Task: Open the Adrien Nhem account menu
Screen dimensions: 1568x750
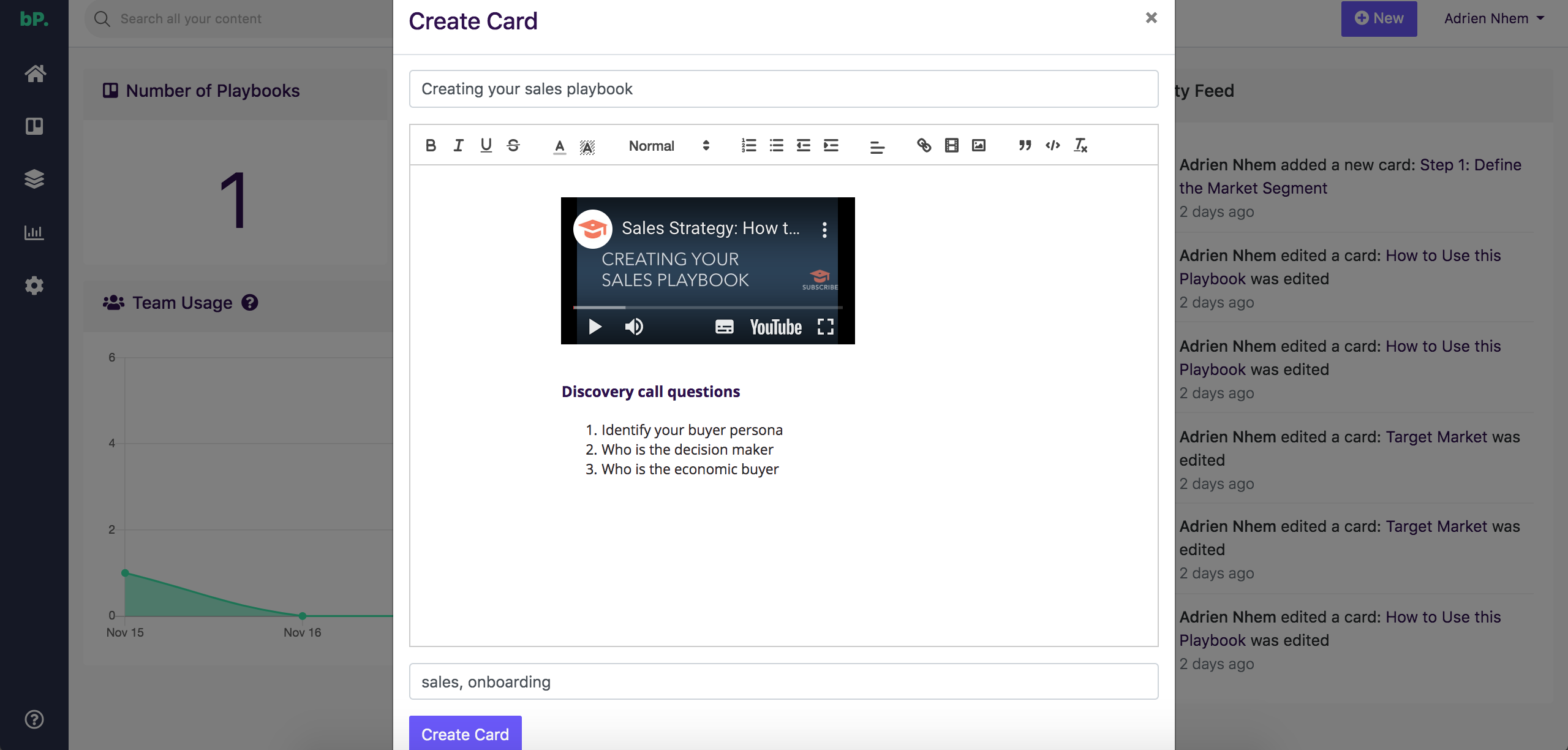Action: point(1493,18)
